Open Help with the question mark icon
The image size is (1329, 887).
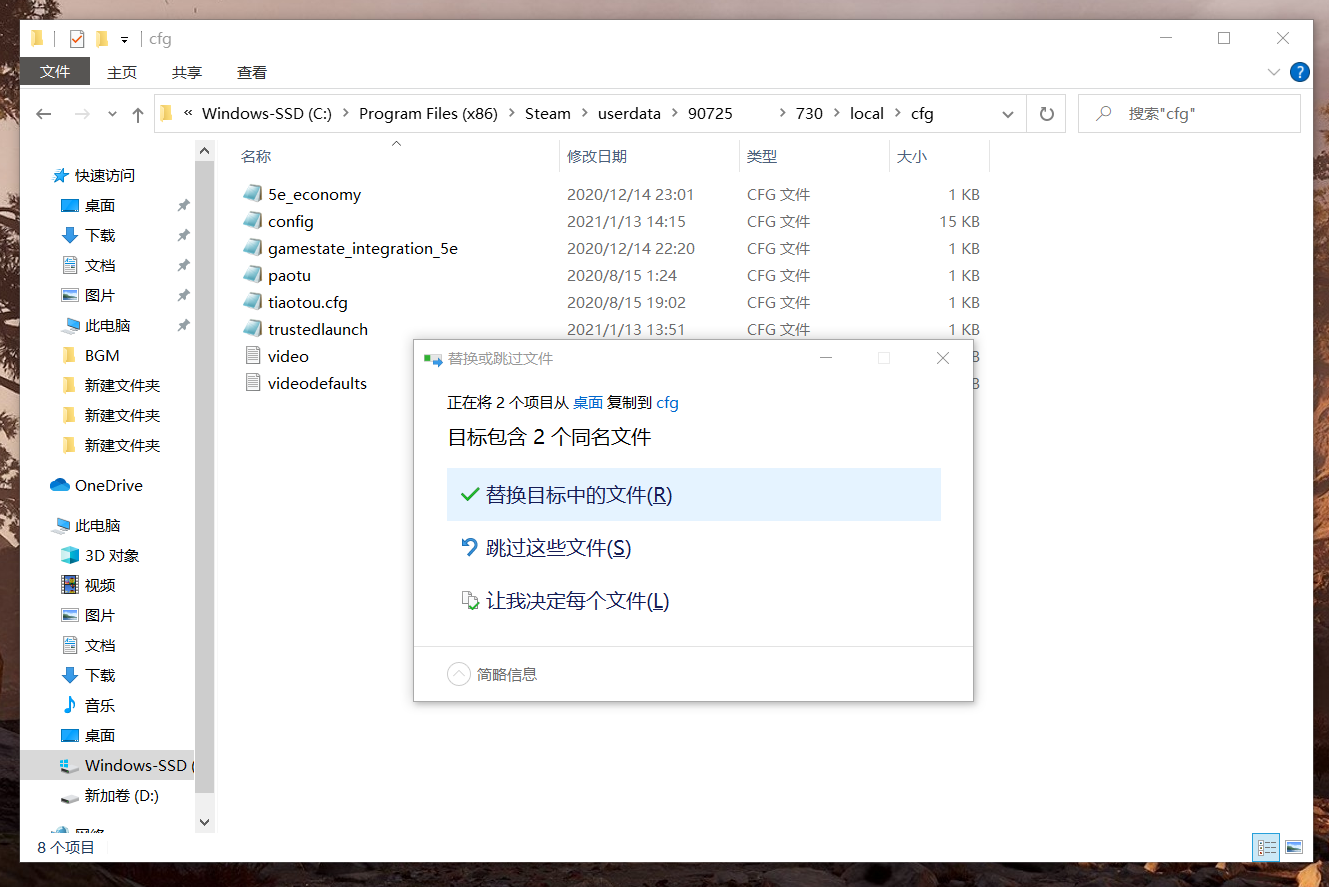point(1299,71)
